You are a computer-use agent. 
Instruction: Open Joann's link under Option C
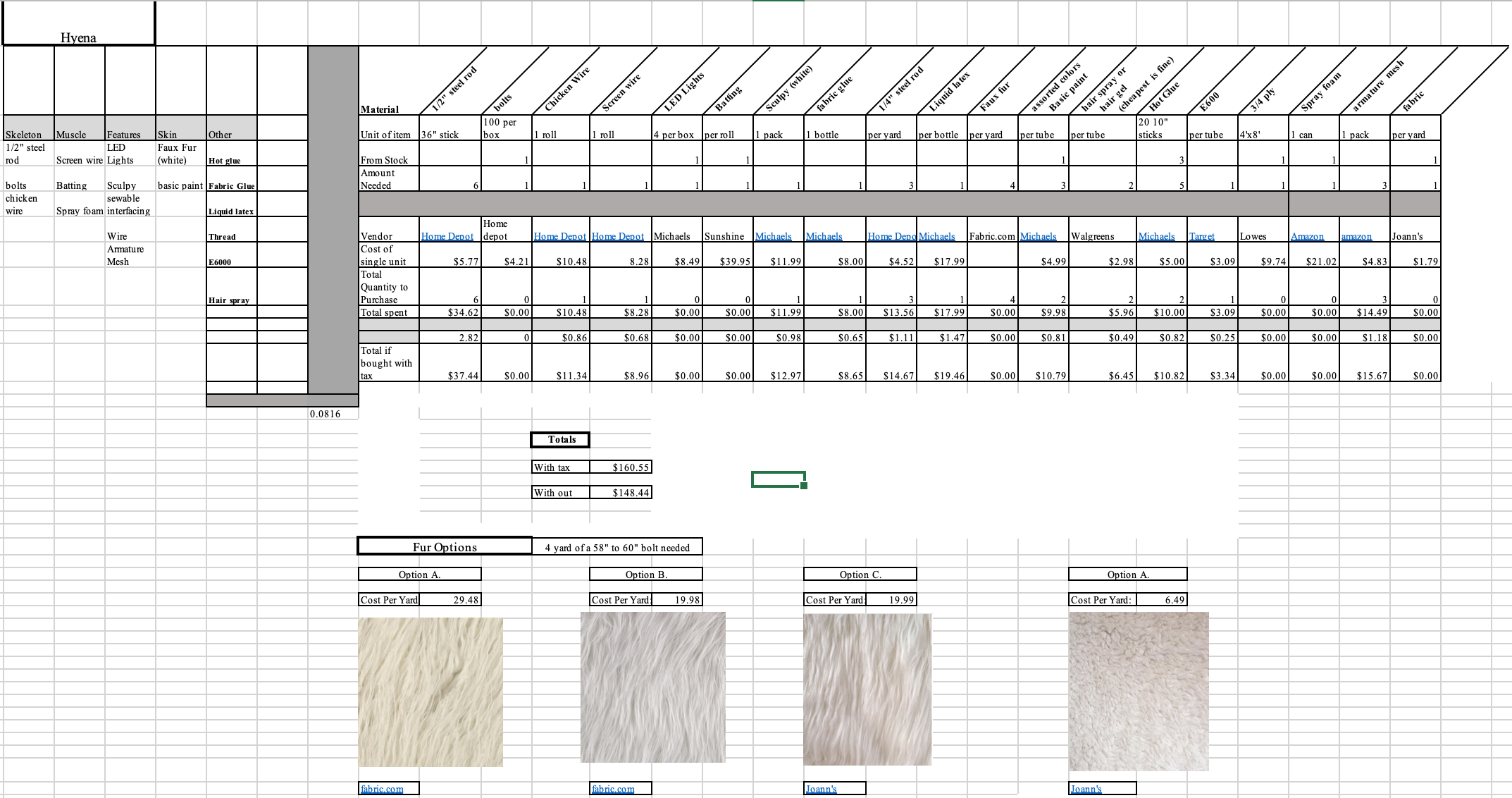(x=822, y=789)
